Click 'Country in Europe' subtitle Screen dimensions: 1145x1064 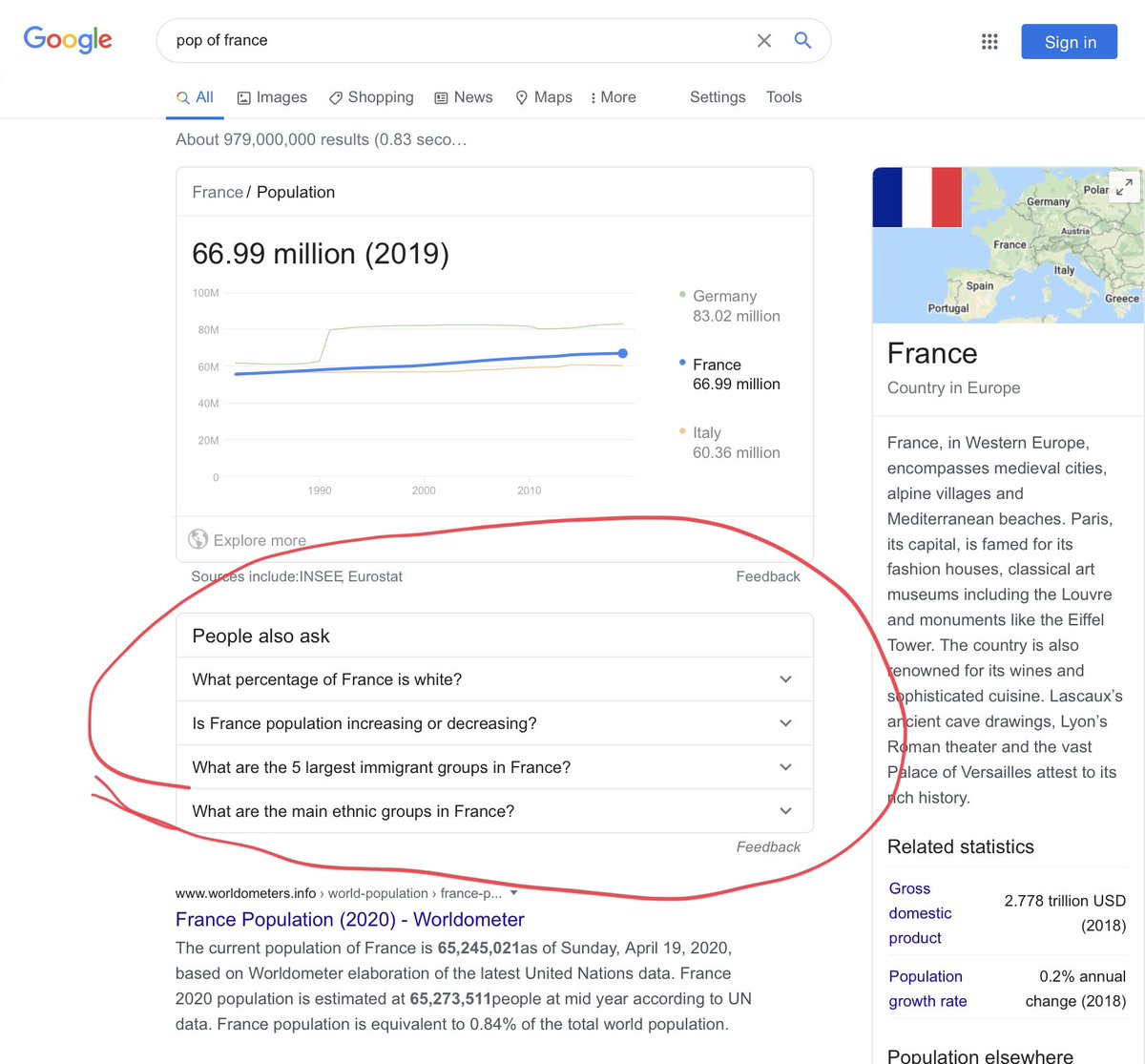tap(953, 387)
